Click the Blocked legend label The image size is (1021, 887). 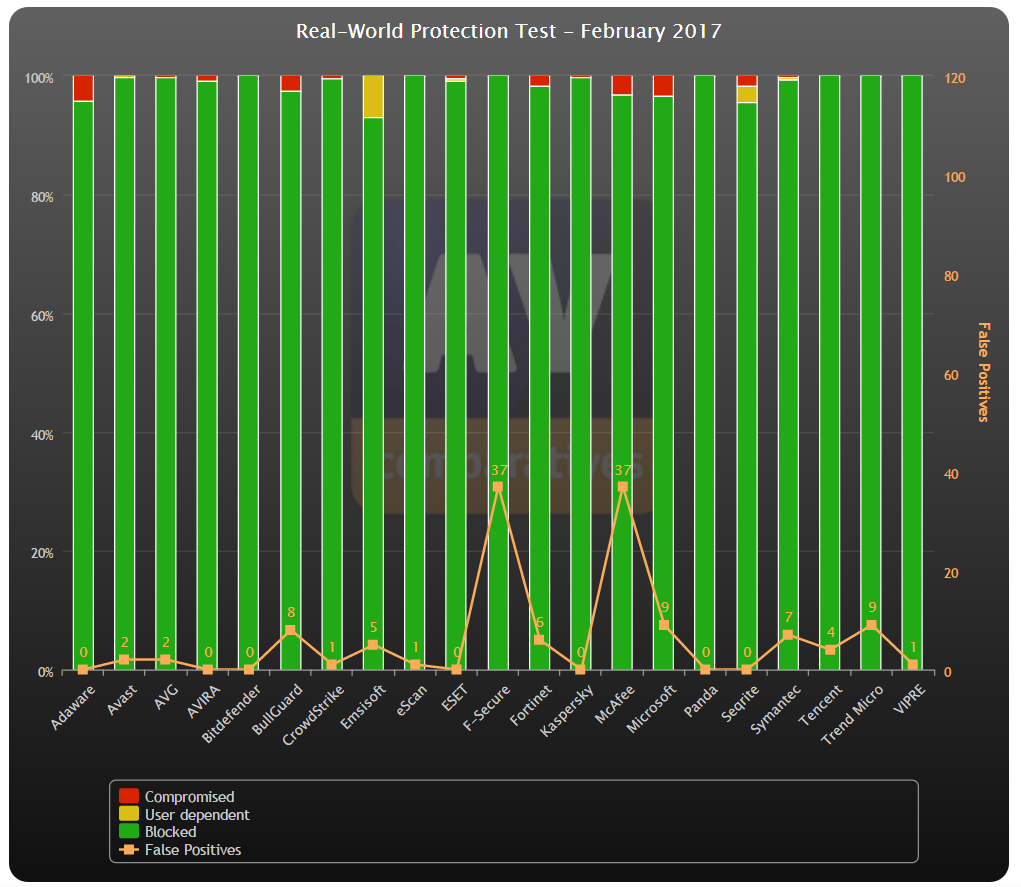click(171, 832)
